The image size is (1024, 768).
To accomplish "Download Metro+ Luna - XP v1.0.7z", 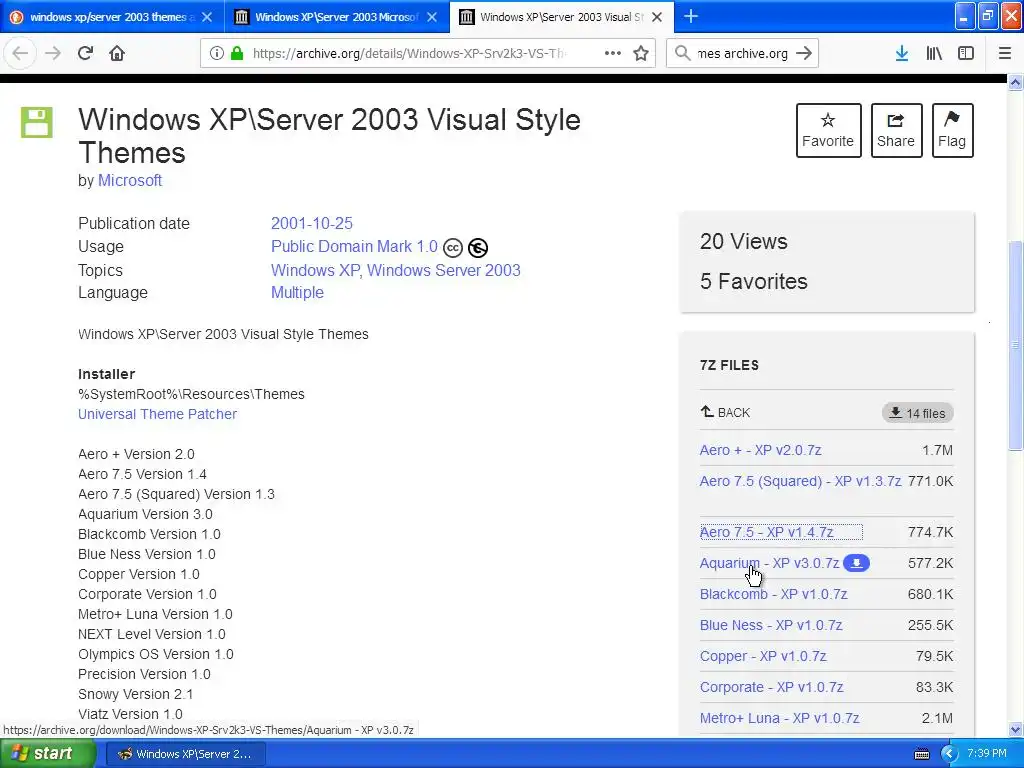I will coord(779,718).
